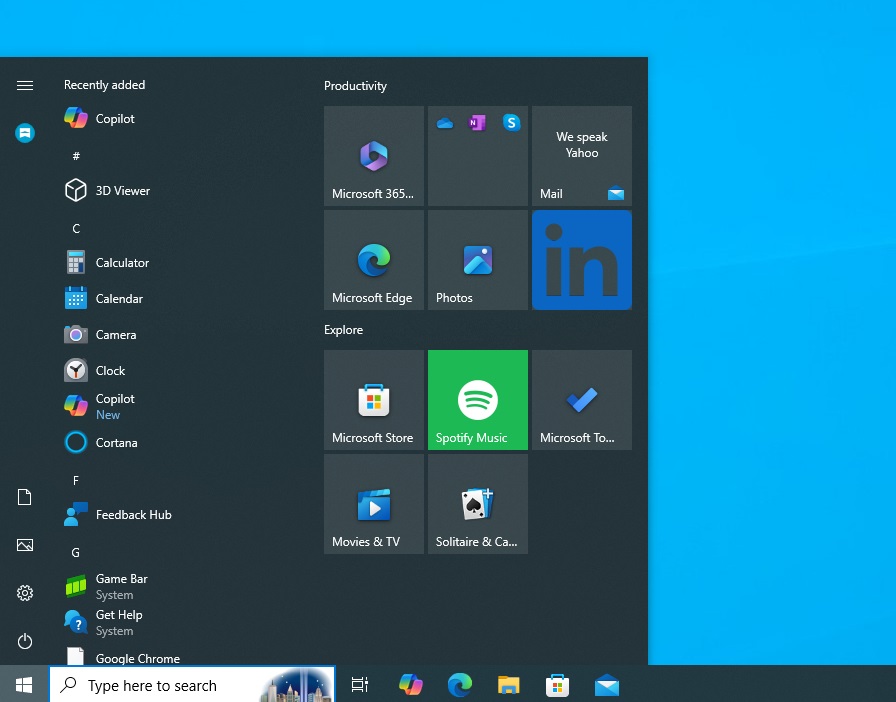Launch the Movies & TV tile
The width and height of the screenshot is (896, 702).
point(373,504)
